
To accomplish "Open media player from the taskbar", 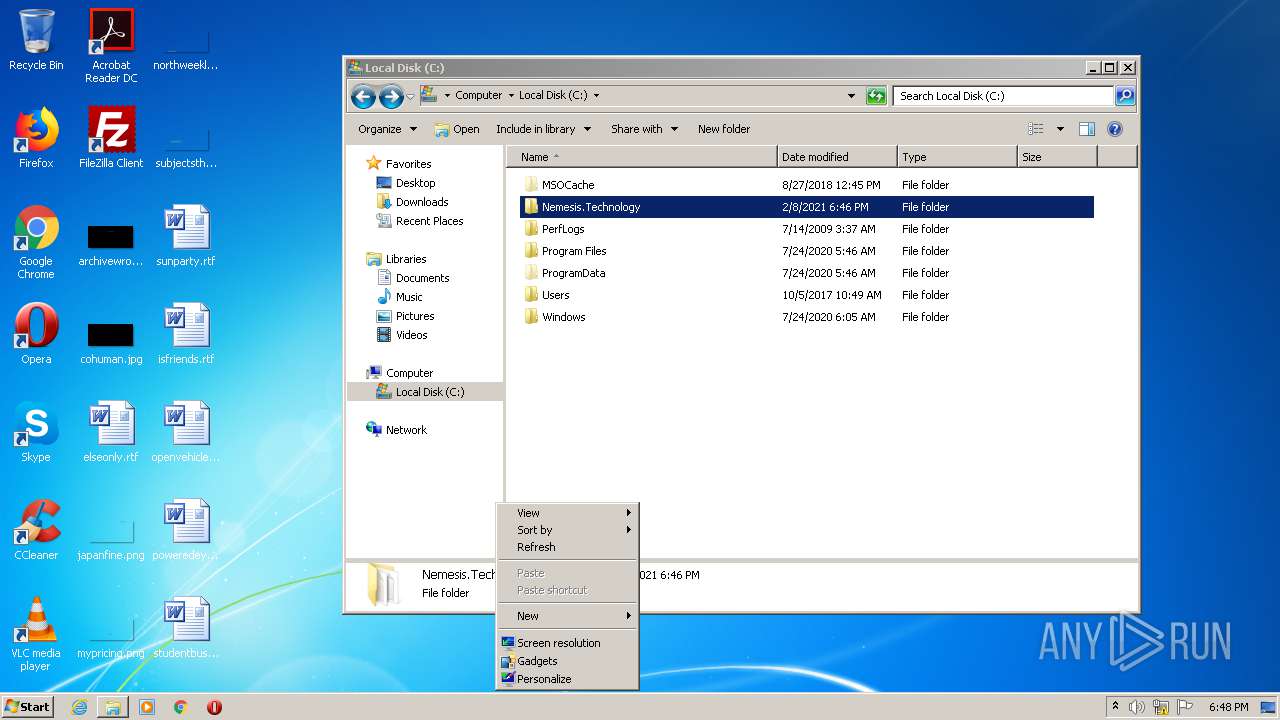I will [147, 707].
